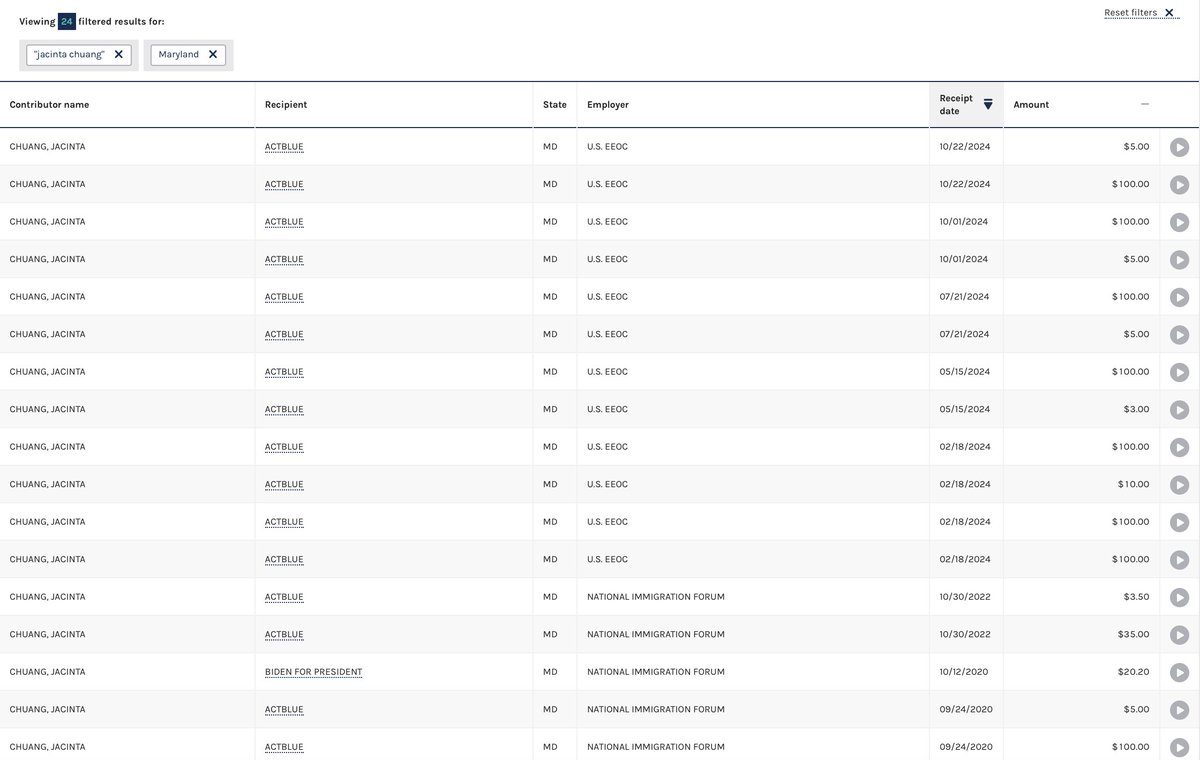Screen dimensions: 1200x760
Task: Expand details for the 10/22/2024 $5.00 row
Action: coord(1179,147)
